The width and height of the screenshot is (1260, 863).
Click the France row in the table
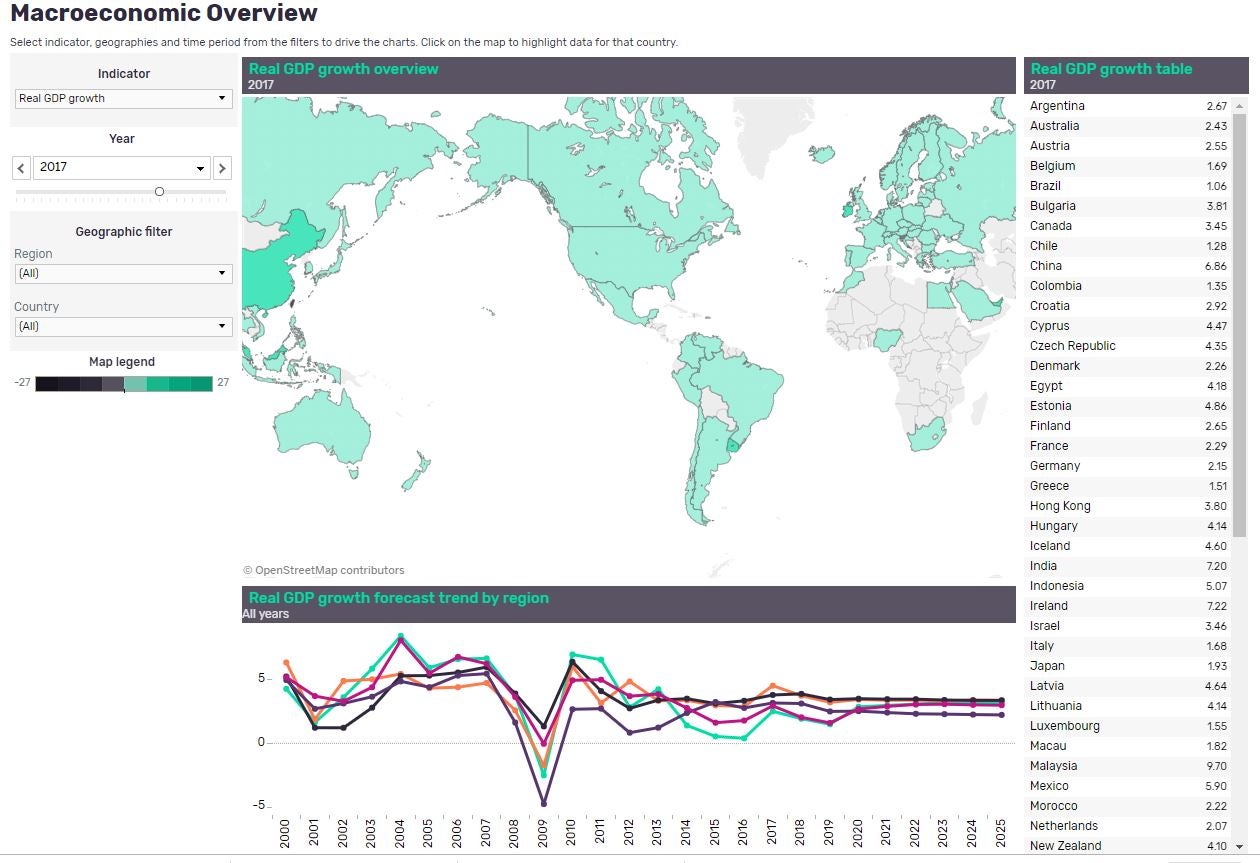click(1128, 446)
